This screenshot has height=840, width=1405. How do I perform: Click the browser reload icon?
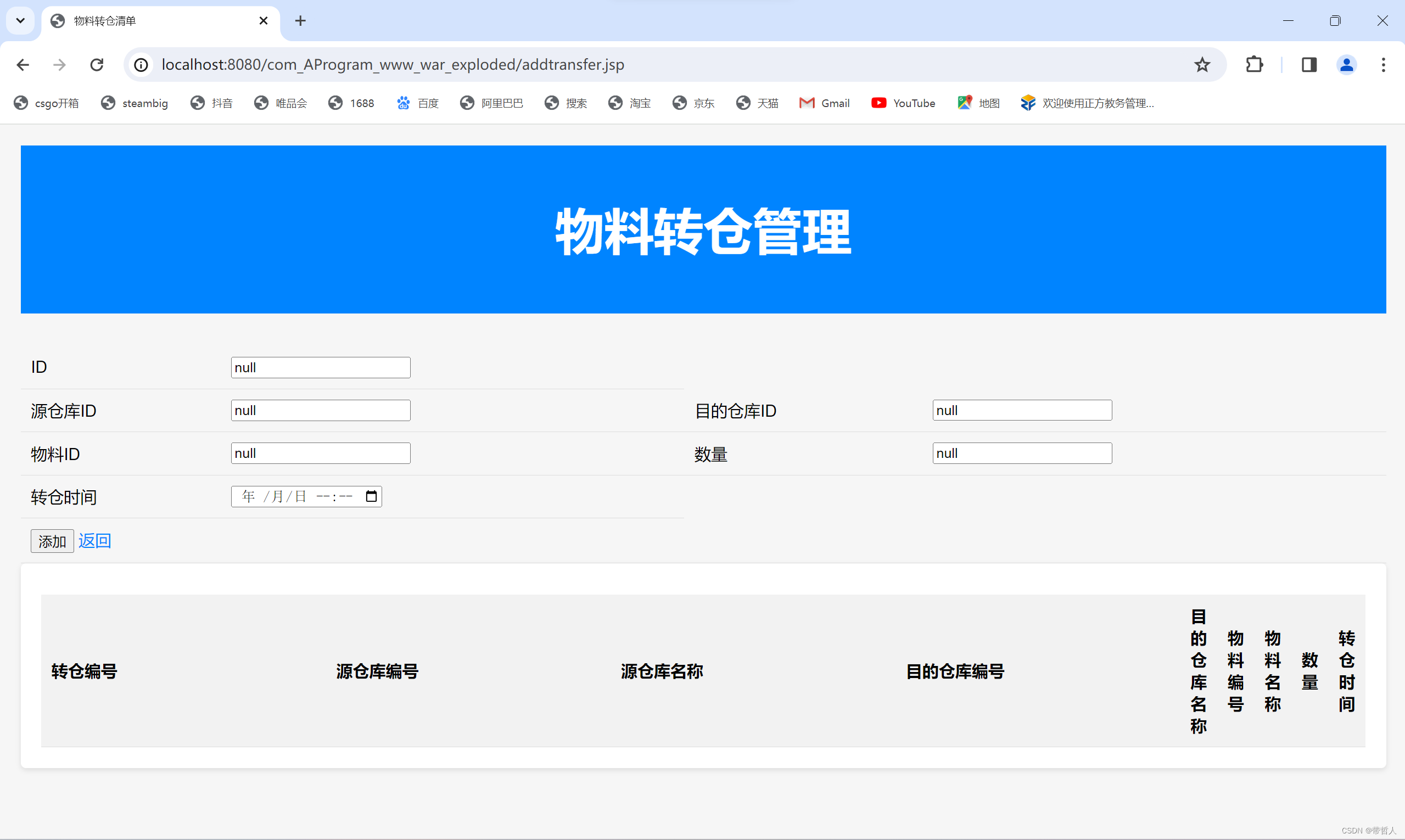[x=97, y=65]
